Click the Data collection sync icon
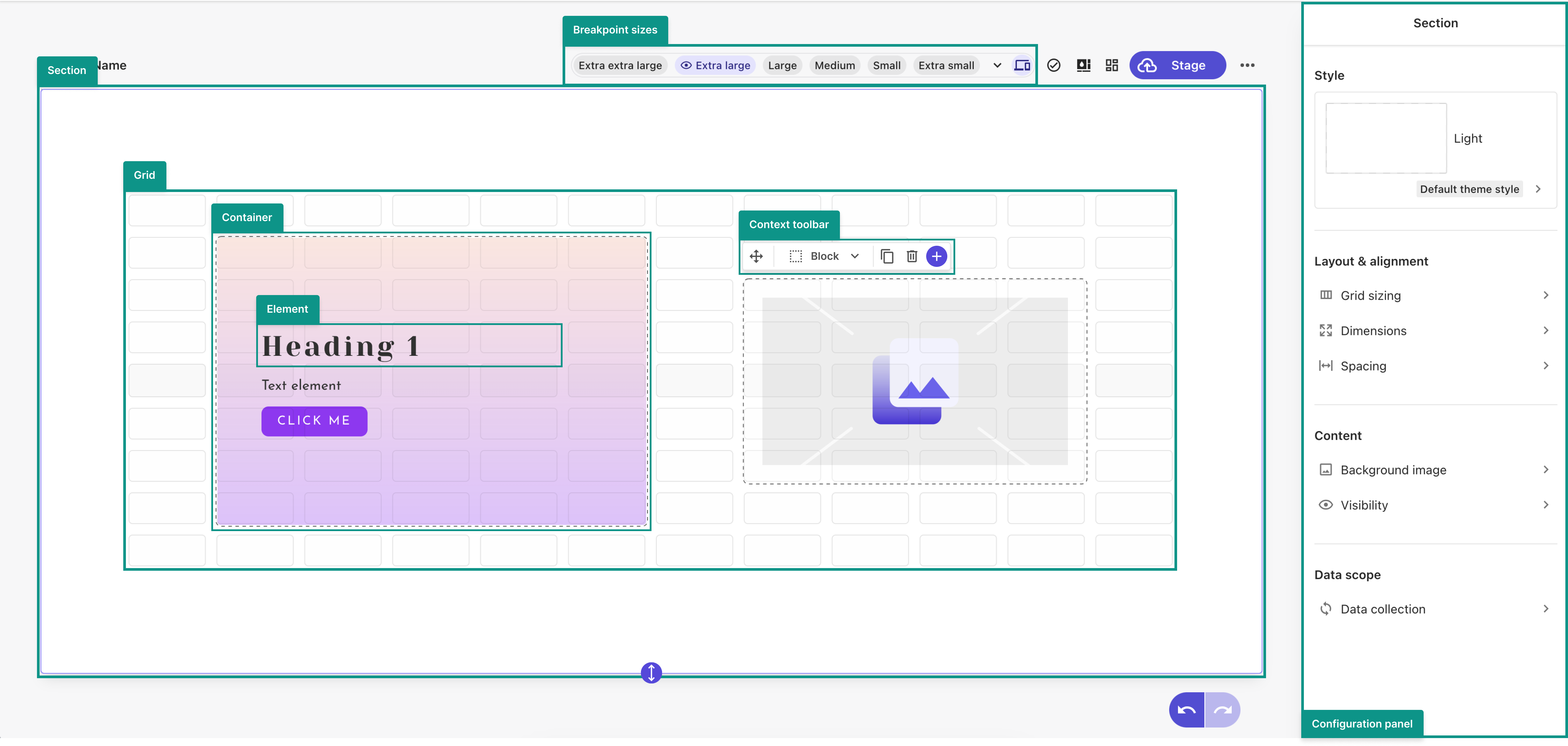This screenshot has height=746, width=1568. tap(1326, 609)
